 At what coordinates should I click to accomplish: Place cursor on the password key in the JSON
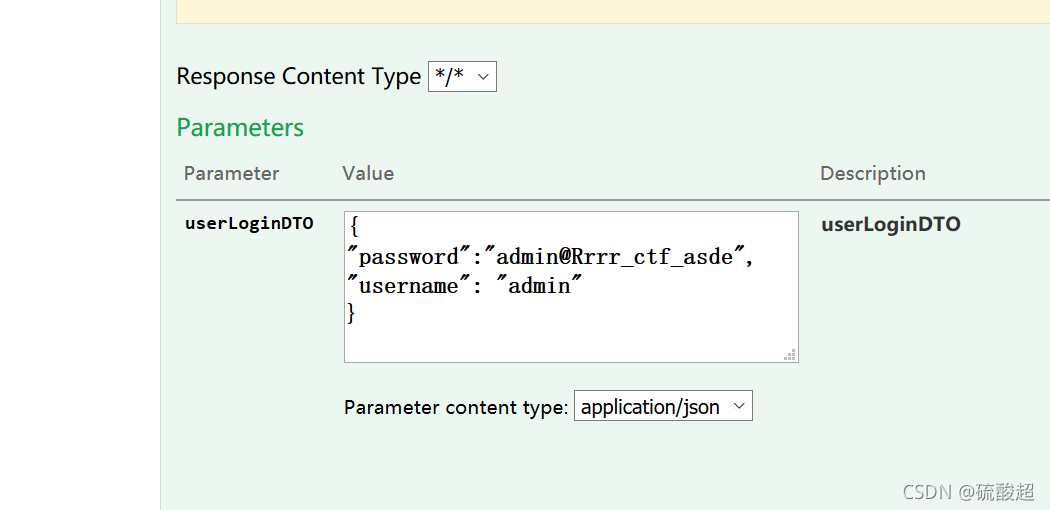[406, 258]
